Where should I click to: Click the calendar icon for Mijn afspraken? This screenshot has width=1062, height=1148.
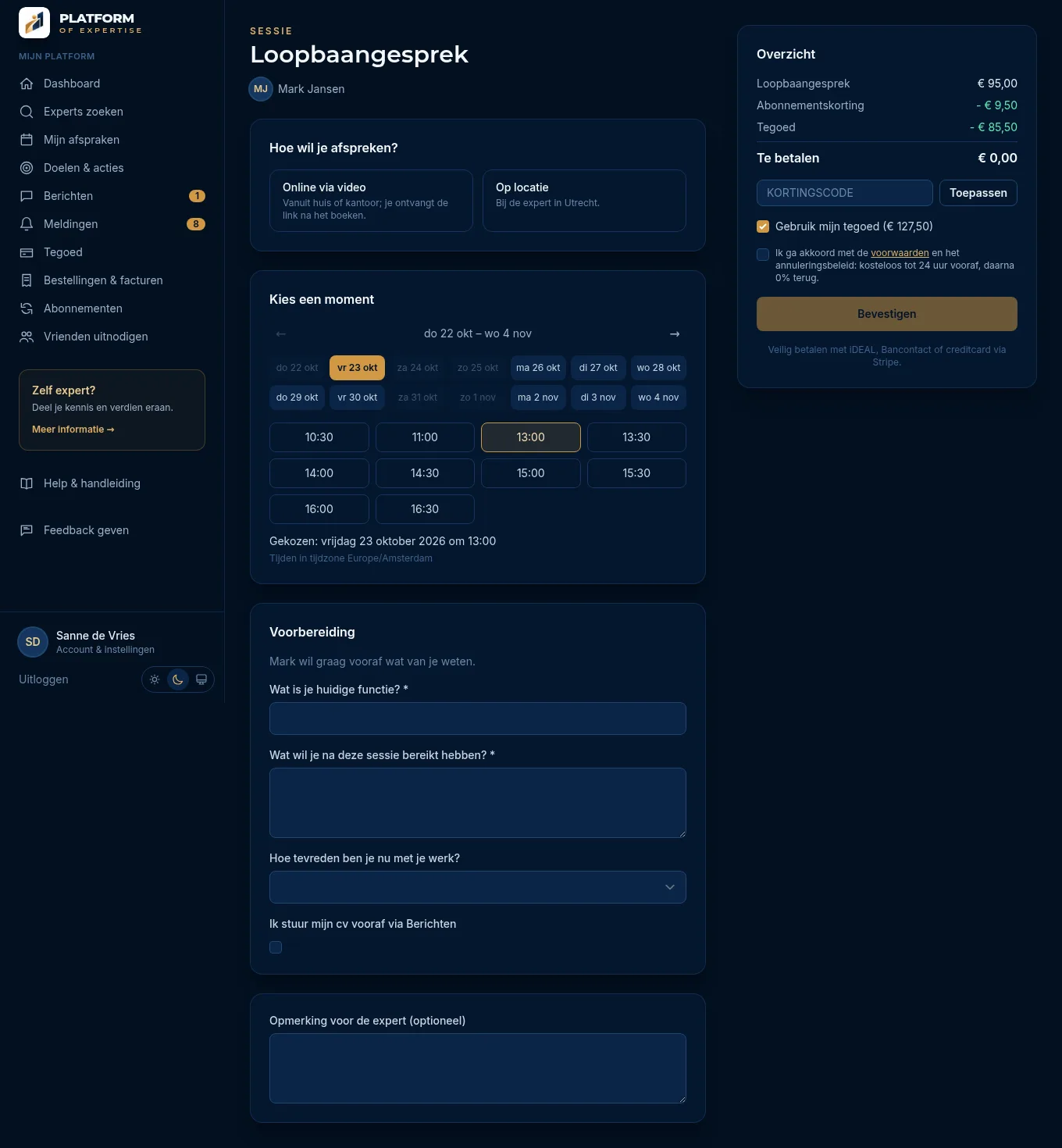click(27, 140)
